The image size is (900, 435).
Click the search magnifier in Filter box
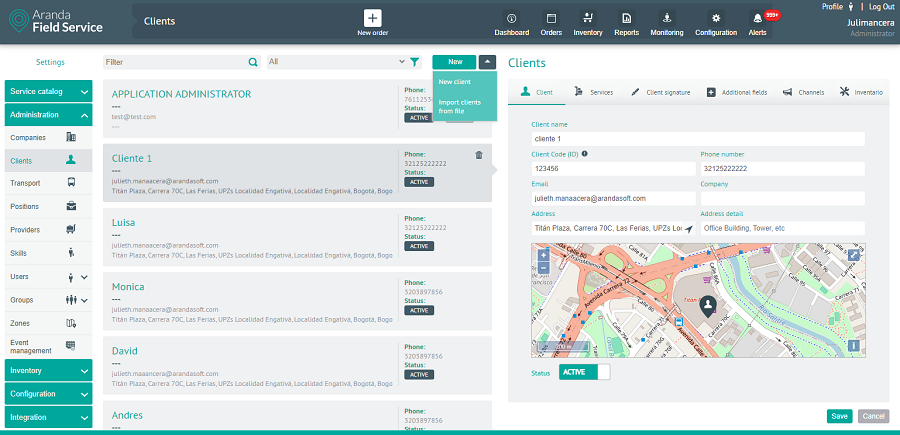coord(253,62)
